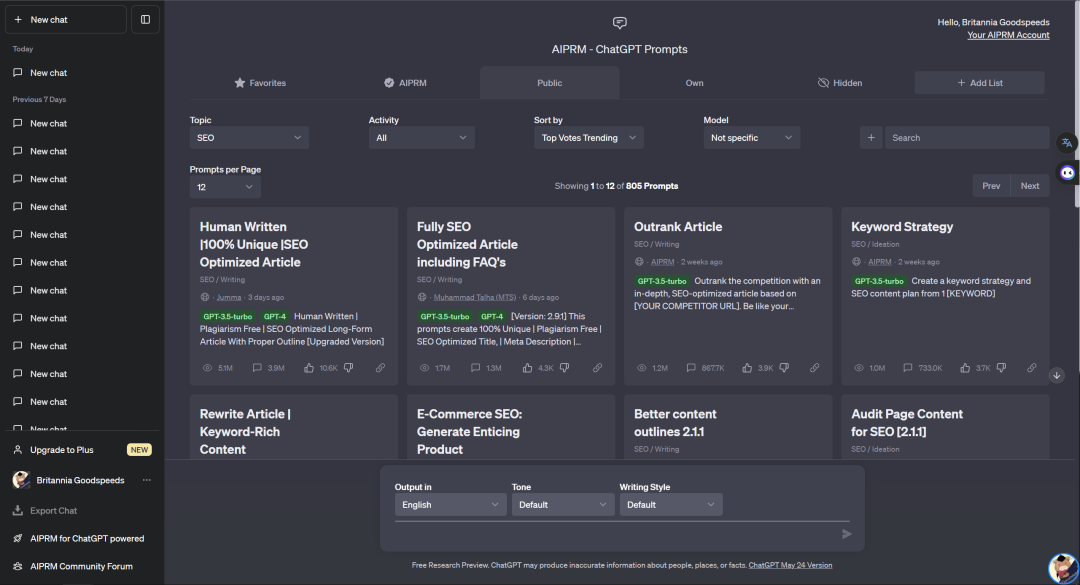
Task: Click the send message arrow icon
Action: click(847, 534)
